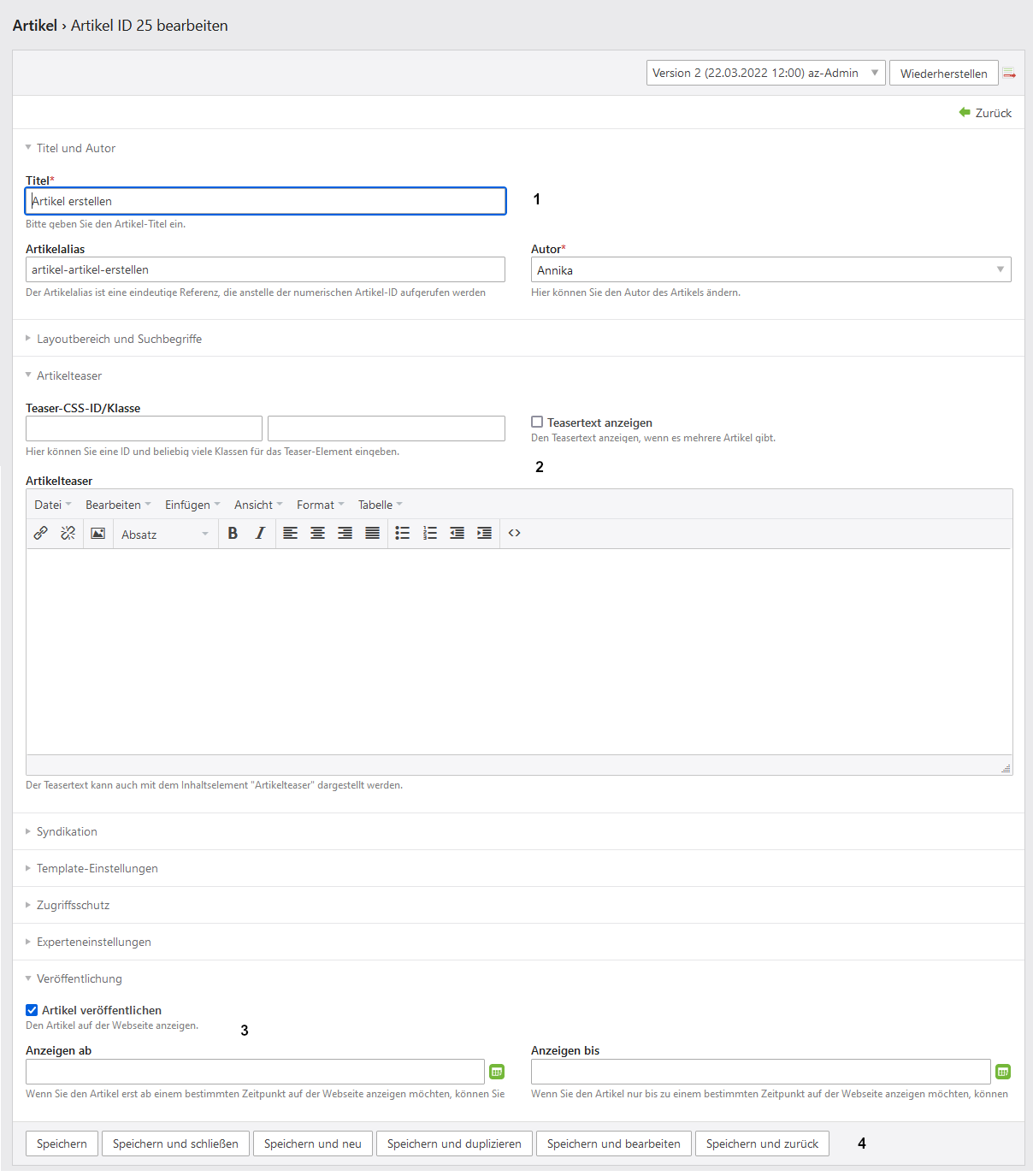Click the insert image icon in editor

coord(98,534)
